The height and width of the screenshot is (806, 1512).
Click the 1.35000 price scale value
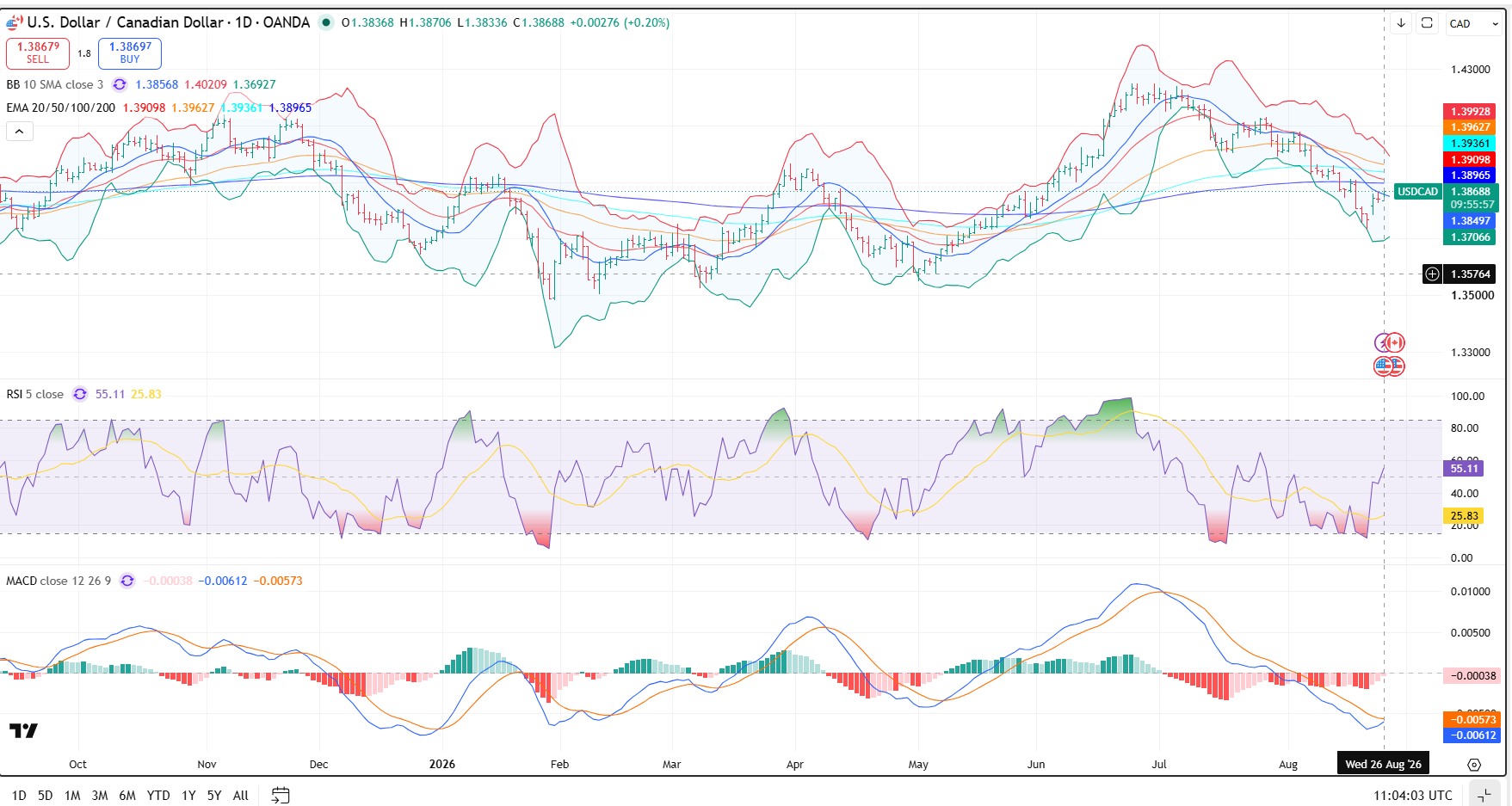point(1472,295)
